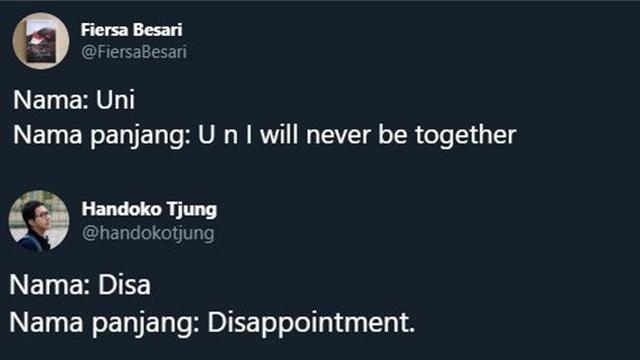This screenshot has height=360, width=640.
Task: Select the 'Nama: Disa' tweet line
Action: (x=80, y=284)
